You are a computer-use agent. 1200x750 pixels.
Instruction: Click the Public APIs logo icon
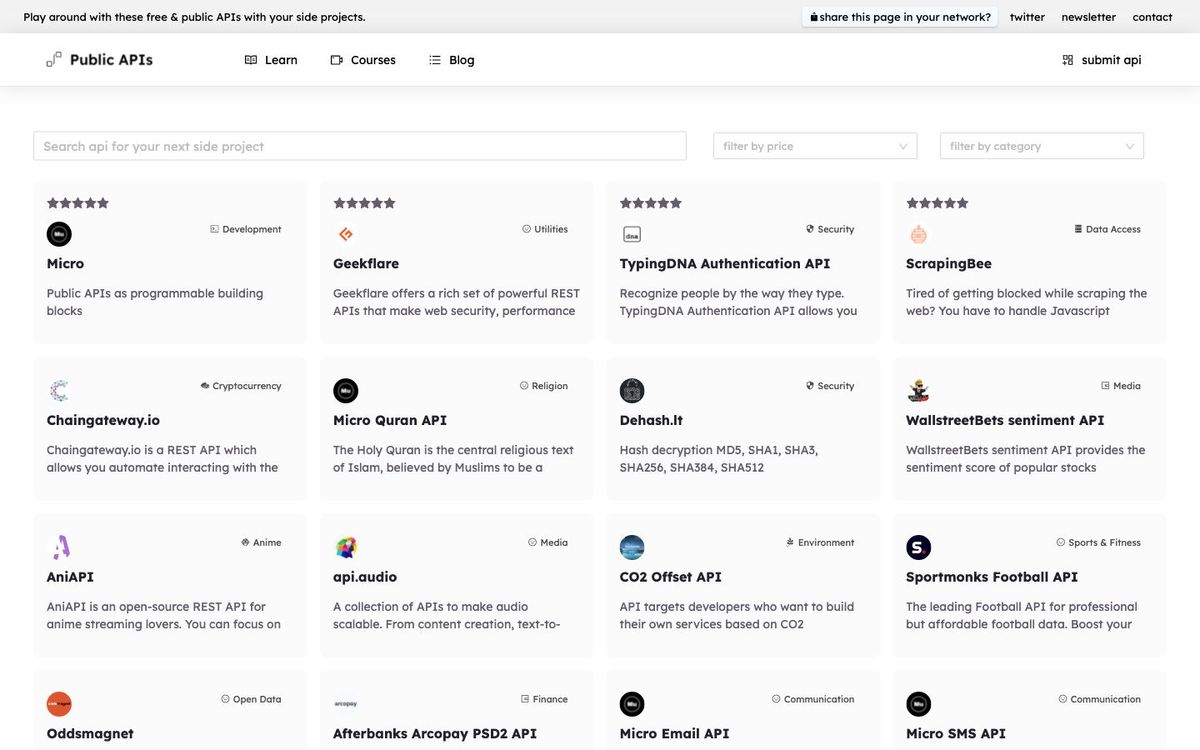(54, 60)
